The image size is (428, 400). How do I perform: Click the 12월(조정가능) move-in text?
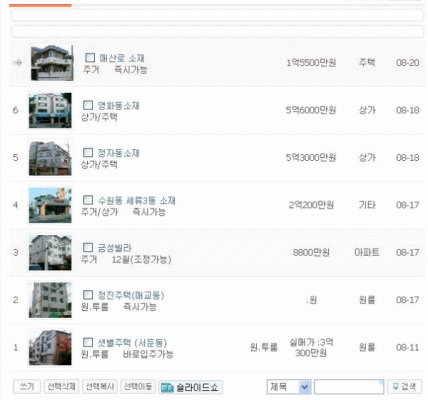(x=141, y=259)
